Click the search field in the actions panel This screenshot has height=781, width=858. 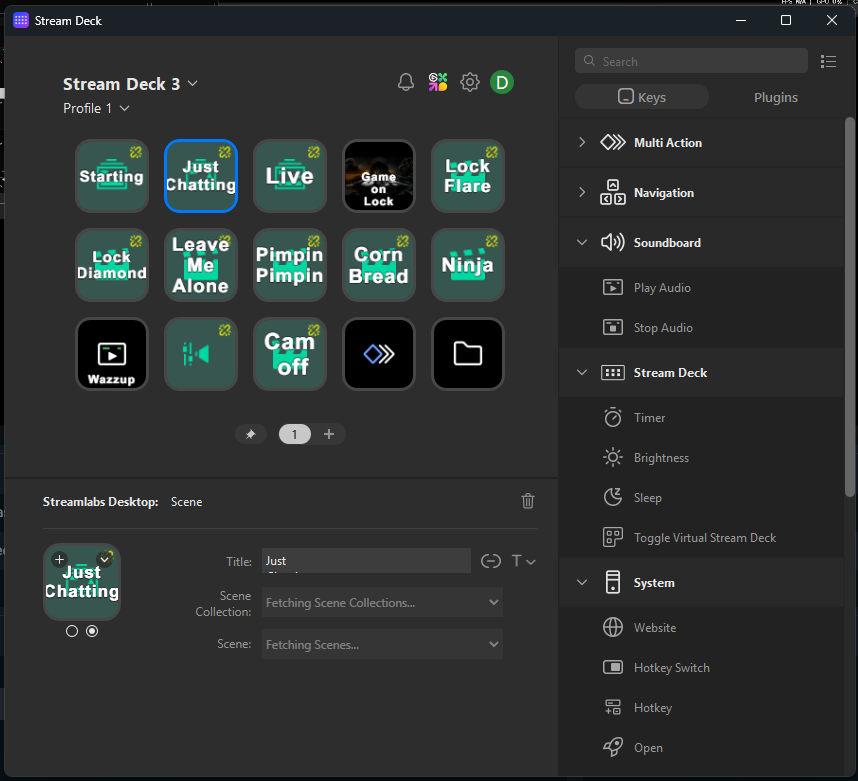point(691,61)
